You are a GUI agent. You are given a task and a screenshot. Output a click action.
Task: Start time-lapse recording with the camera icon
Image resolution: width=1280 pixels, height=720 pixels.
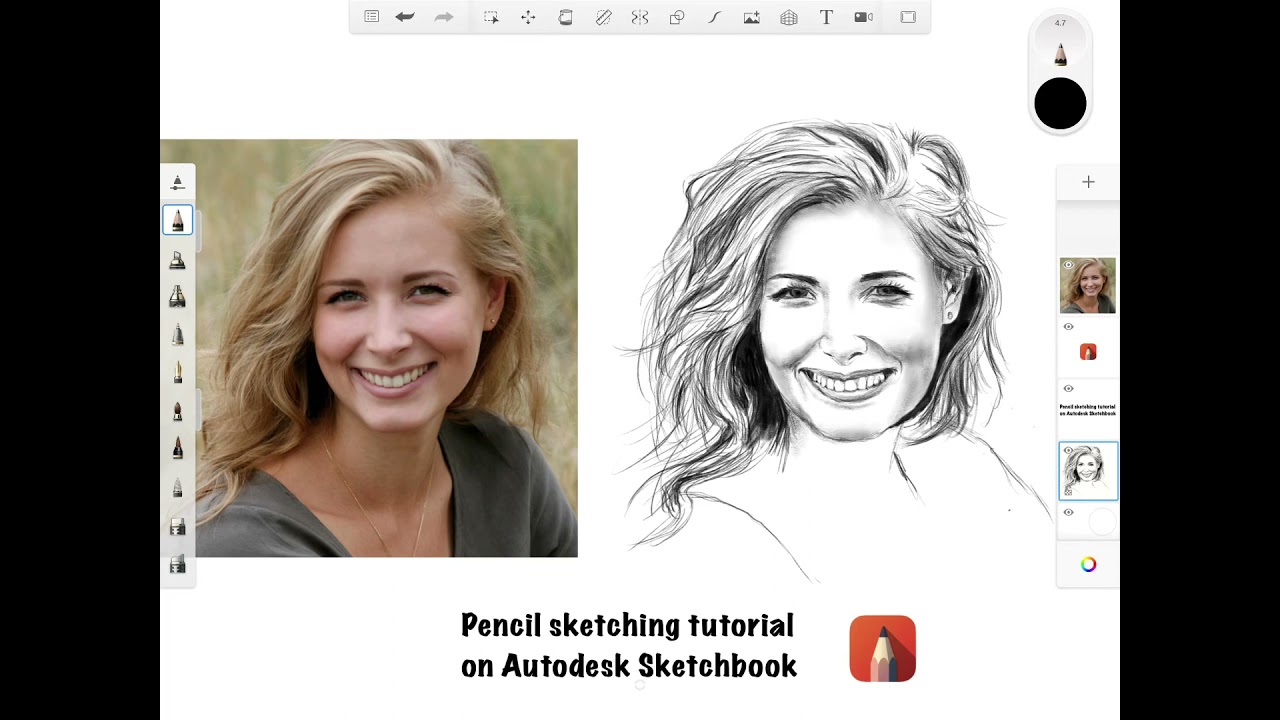(864, 17)
